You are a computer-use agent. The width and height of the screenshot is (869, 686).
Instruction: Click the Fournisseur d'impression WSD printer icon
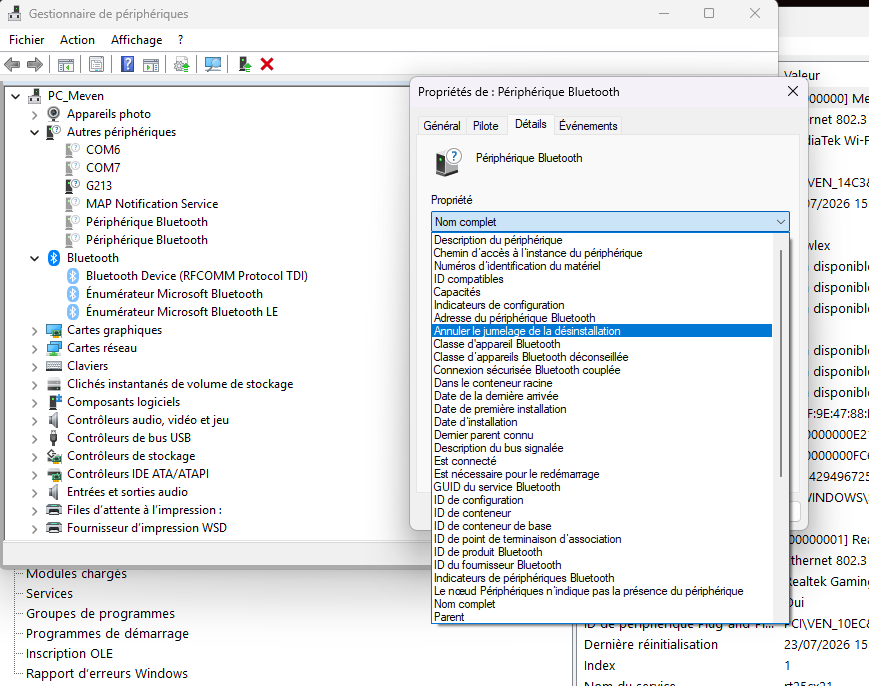point(54,528)
